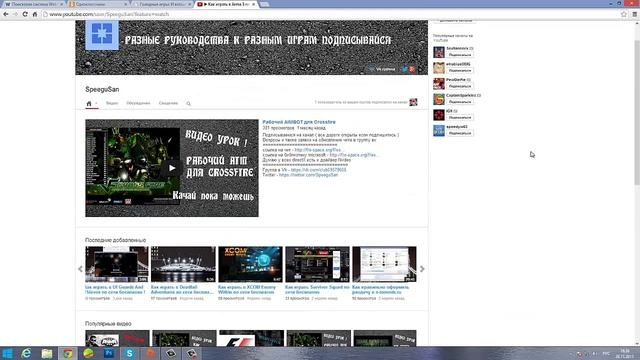
Task: Open the browser home page icon
Action: 35,14
